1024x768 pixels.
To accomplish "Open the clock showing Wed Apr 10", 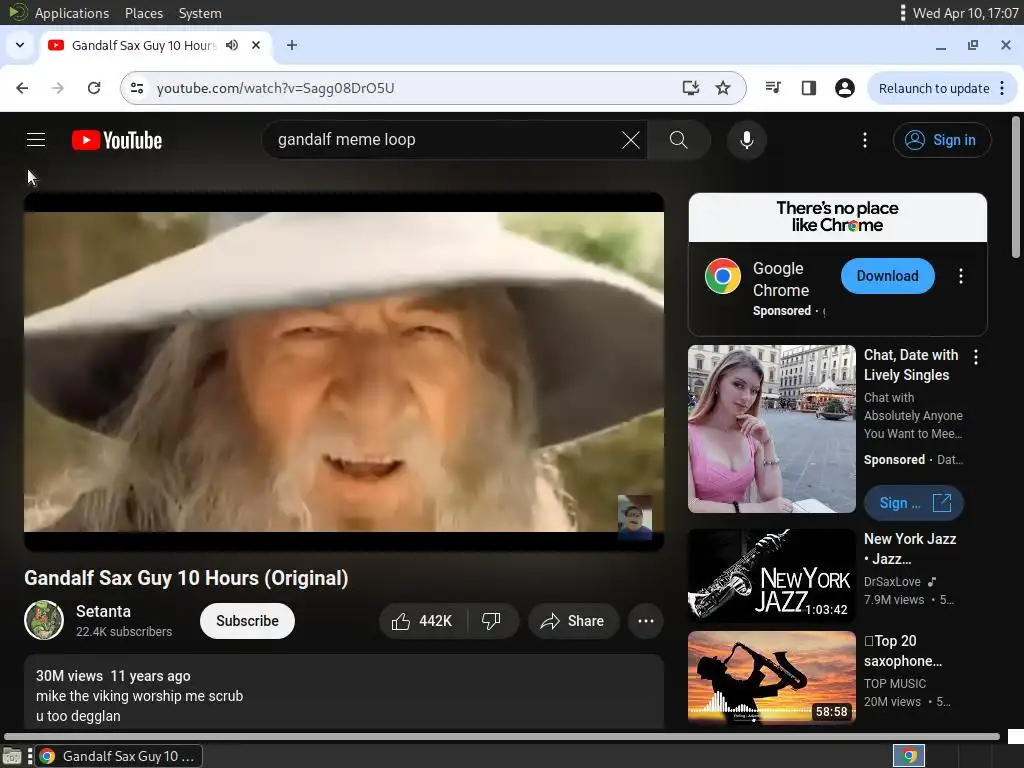I will 965,13.
